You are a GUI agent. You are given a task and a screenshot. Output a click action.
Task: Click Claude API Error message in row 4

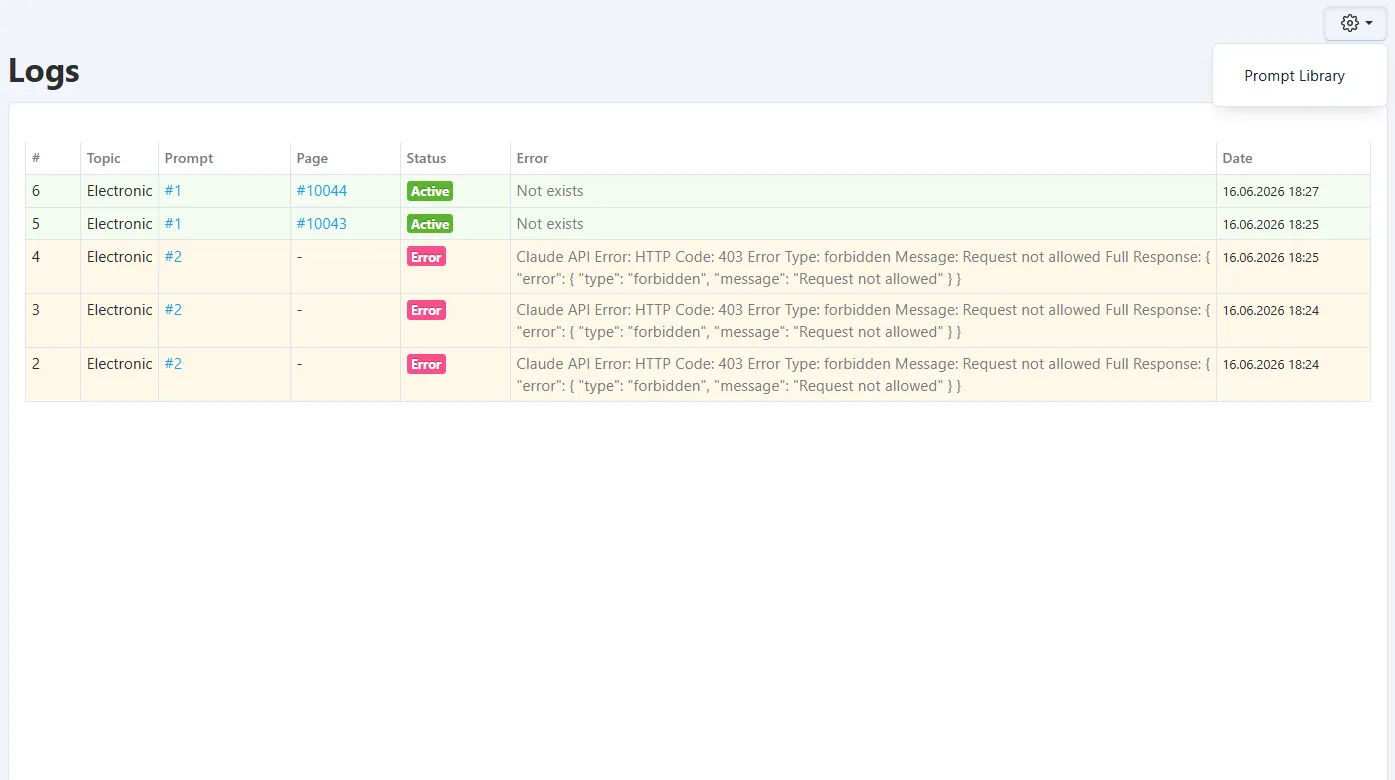[x=863, y=268]
